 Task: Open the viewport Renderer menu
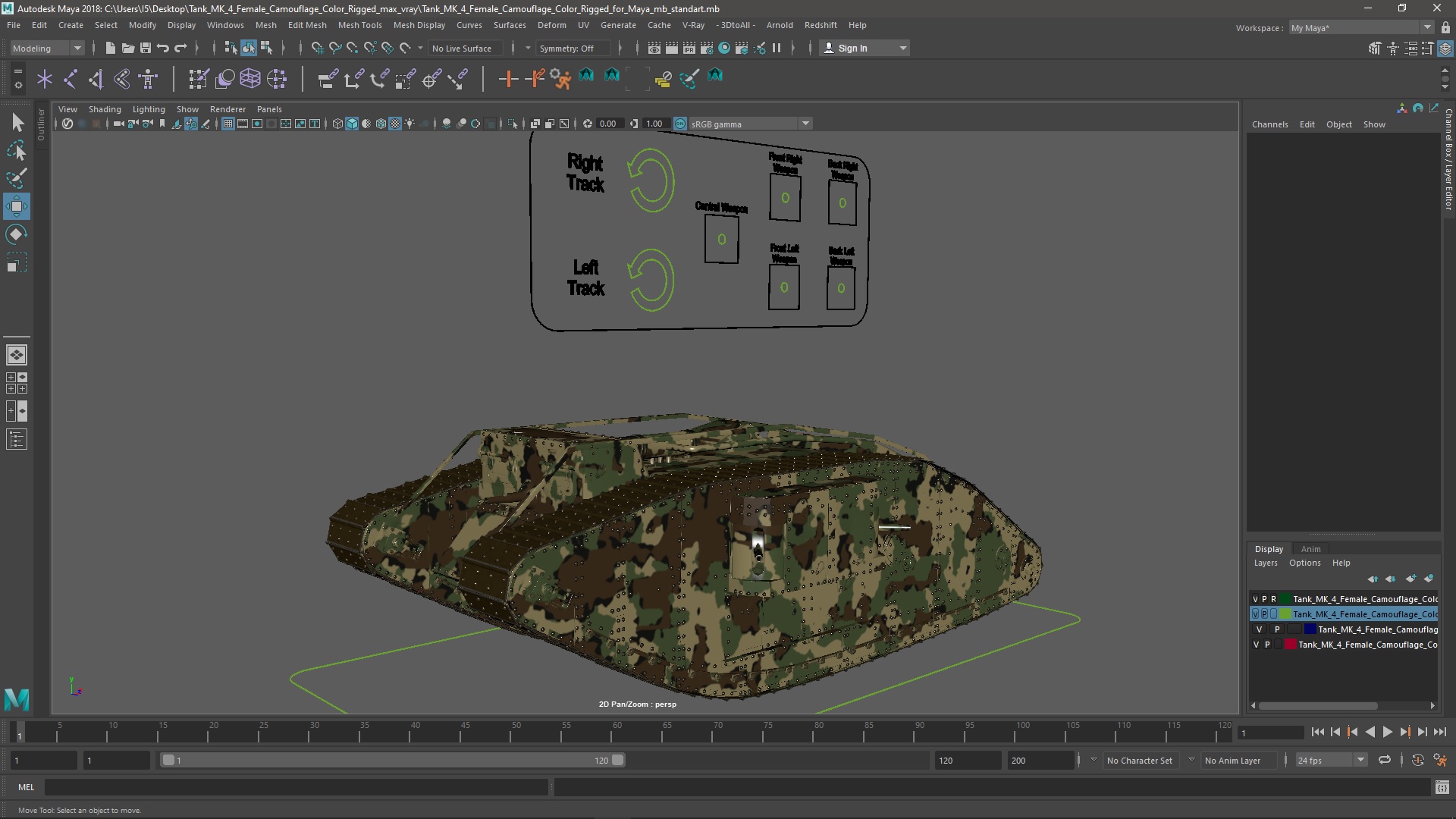[x=227, y=109]
